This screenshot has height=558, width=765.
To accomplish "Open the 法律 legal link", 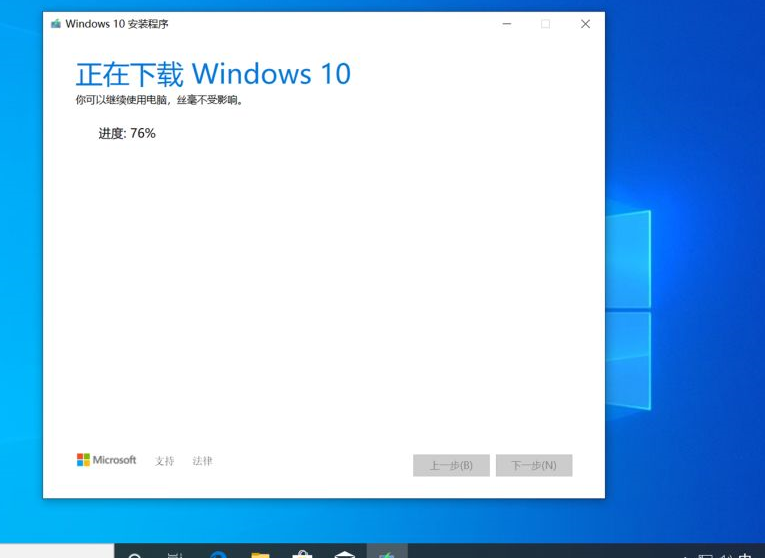I will 202,461.
